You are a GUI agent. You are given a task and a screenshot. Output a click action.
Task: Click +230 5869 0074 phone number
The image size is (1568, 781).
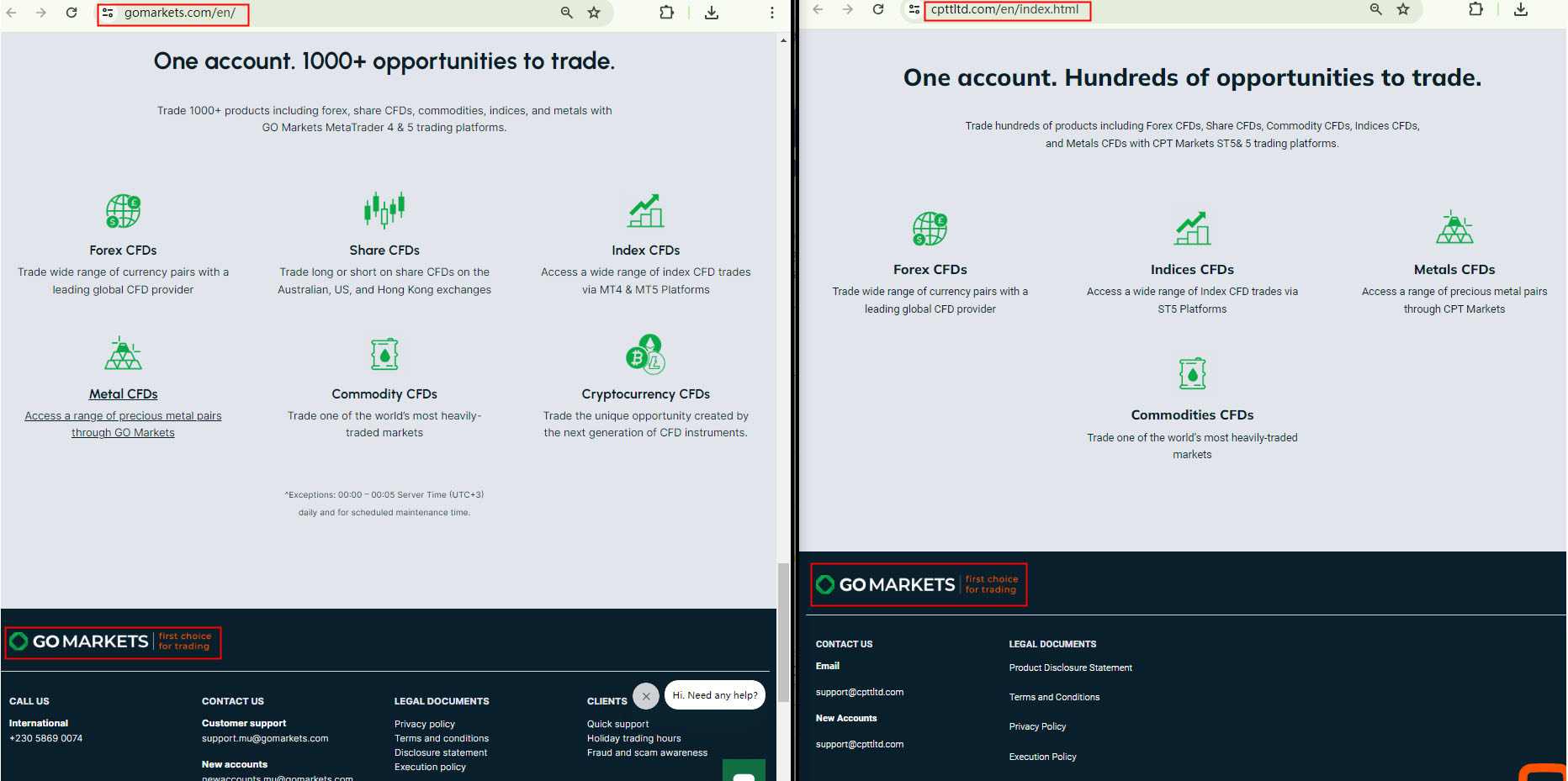[46, 738]
